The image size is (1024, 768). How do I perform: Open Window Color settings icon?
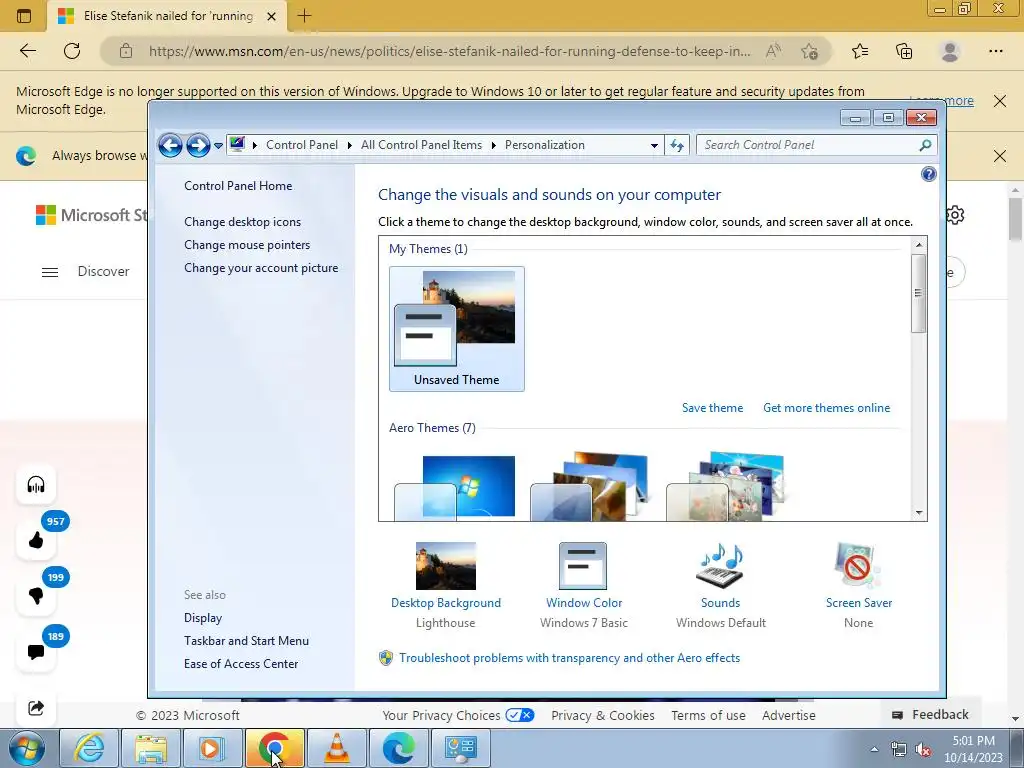pos(583,566)
